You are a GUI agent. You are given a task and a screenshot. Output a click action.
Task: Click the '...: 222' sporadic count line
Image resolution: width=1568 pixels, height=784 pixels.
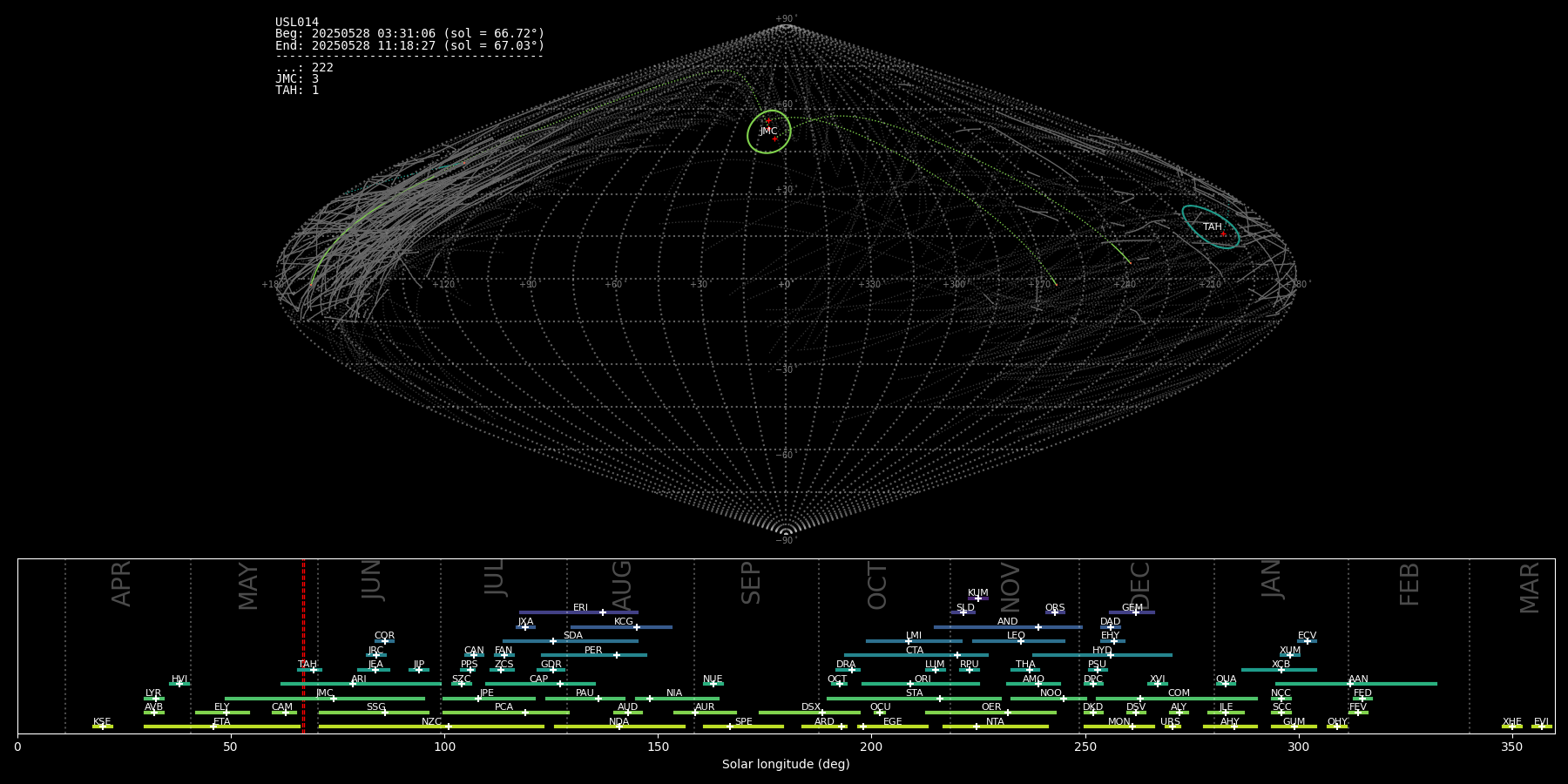point(304,68)
